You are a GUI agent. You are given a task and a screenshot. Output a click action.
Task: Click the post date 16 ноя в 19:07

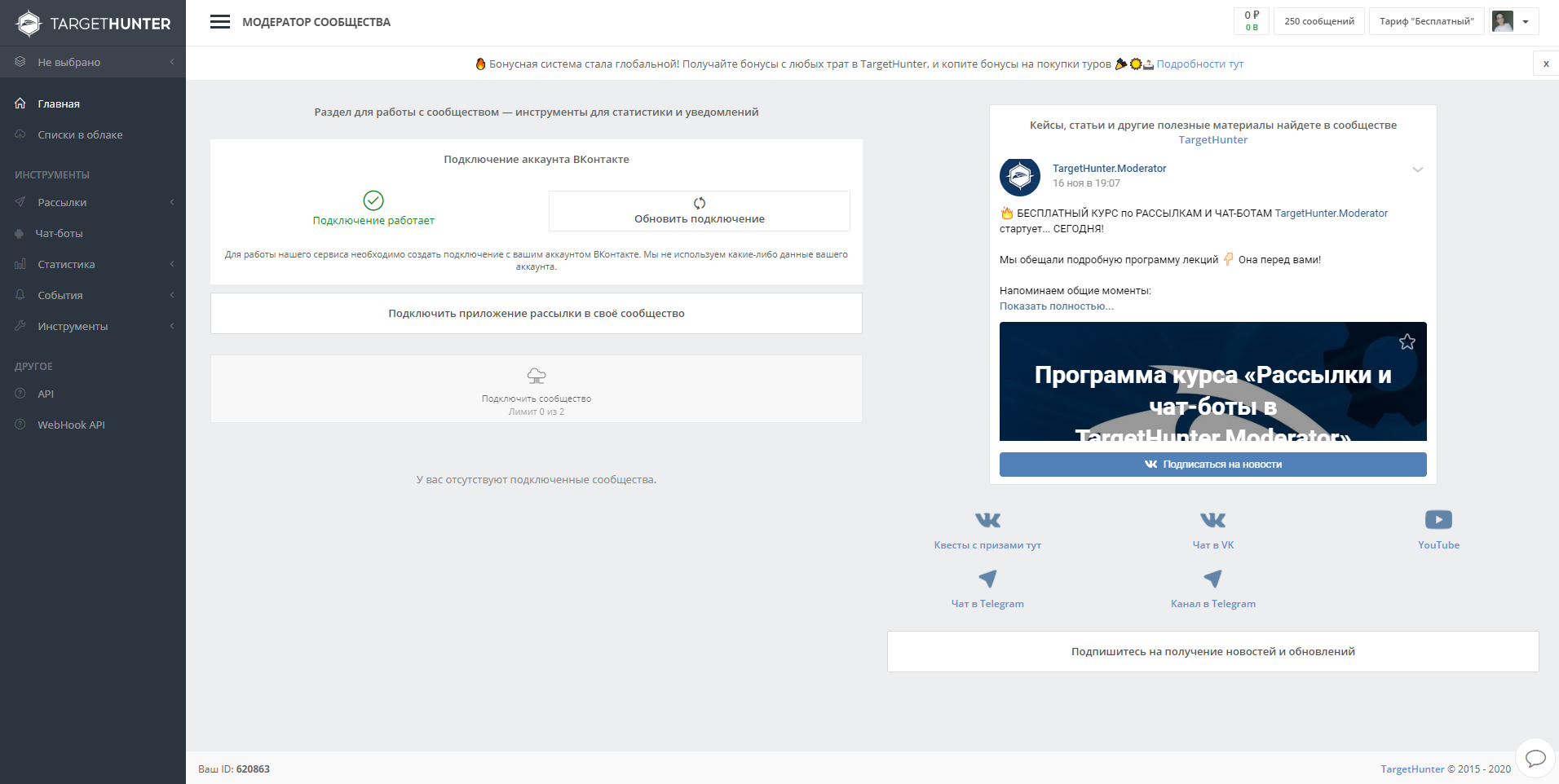1086,183
